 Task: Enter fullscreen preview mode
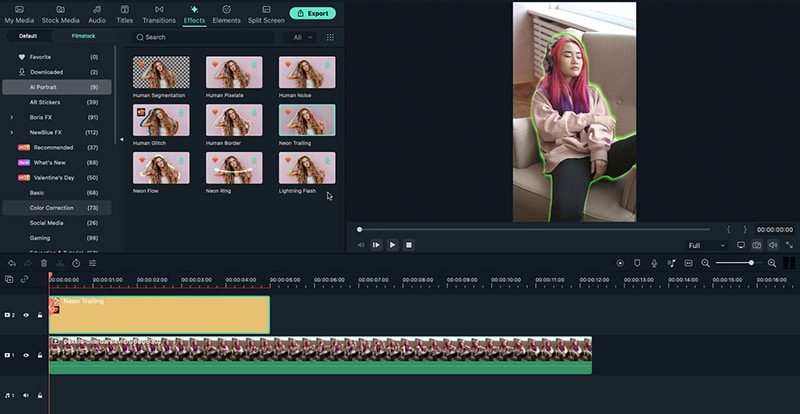789,245
